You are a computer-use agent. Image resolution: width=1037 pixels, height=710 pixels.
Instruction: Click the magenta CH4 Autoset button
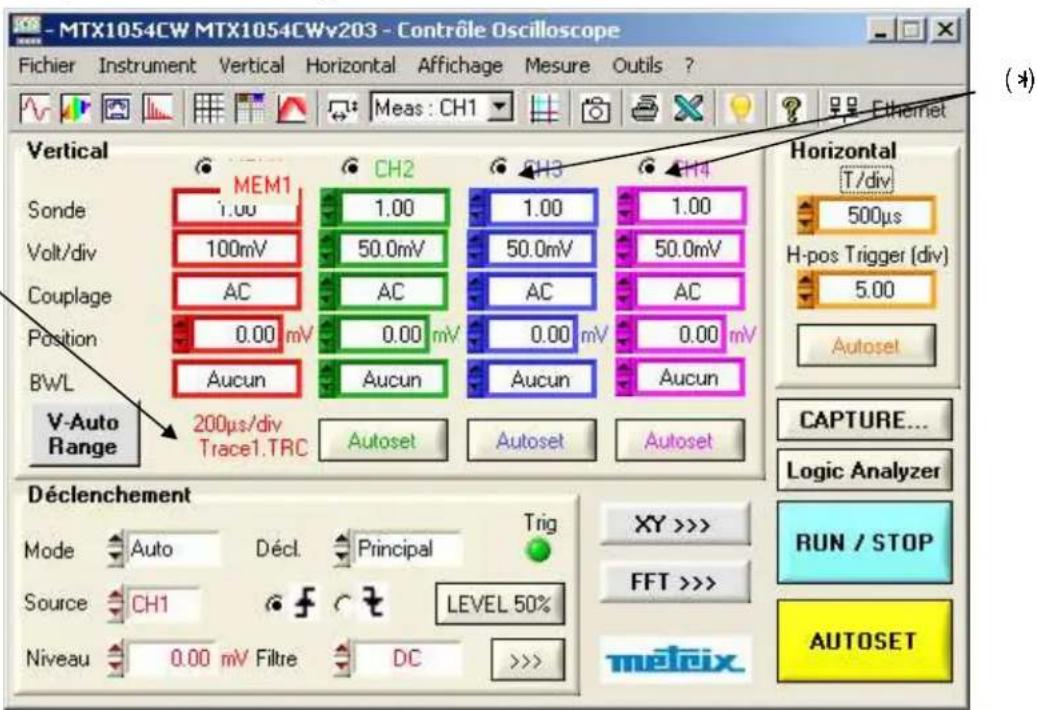[x=679, y=440]
